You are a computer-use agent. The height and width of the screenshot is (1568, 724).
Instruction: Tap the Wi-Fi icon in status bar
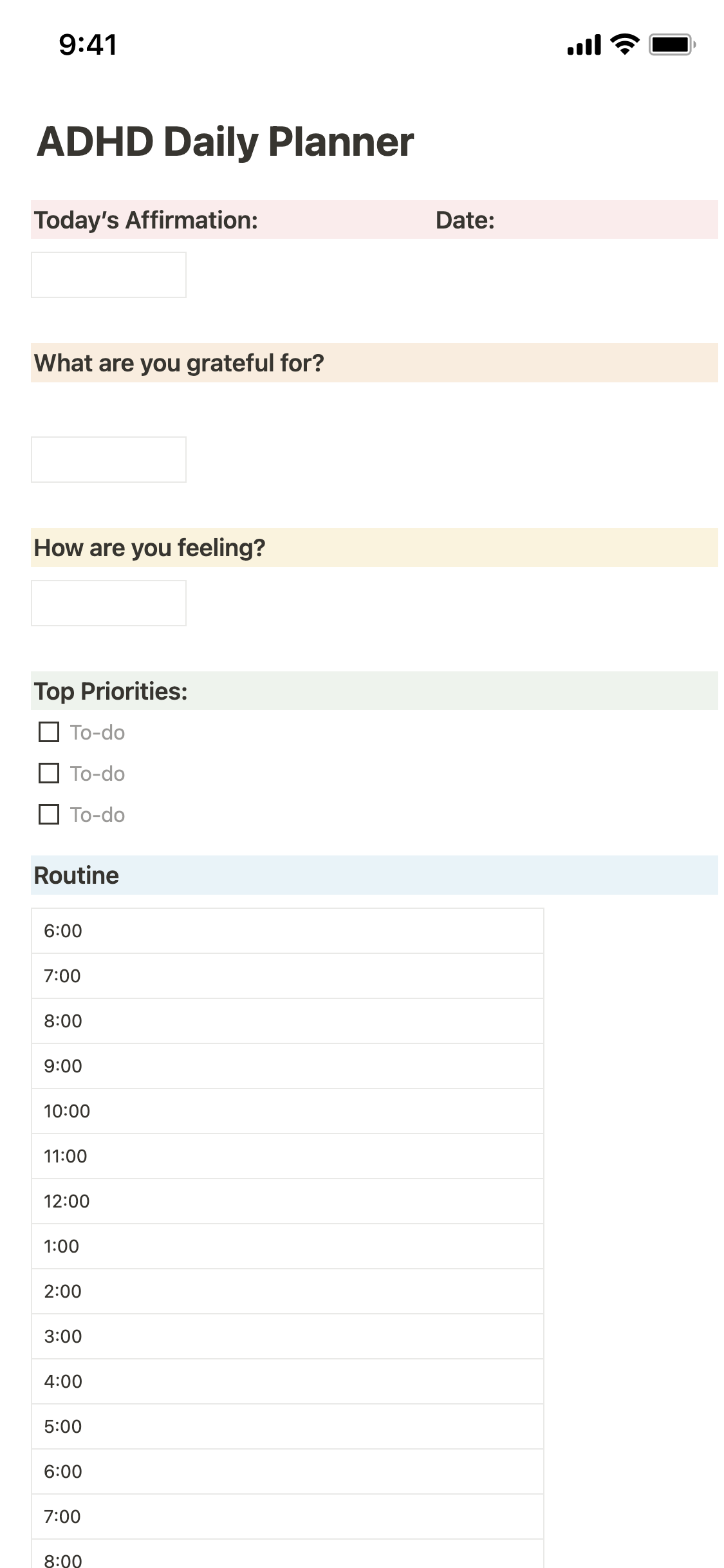pos(624,44)
